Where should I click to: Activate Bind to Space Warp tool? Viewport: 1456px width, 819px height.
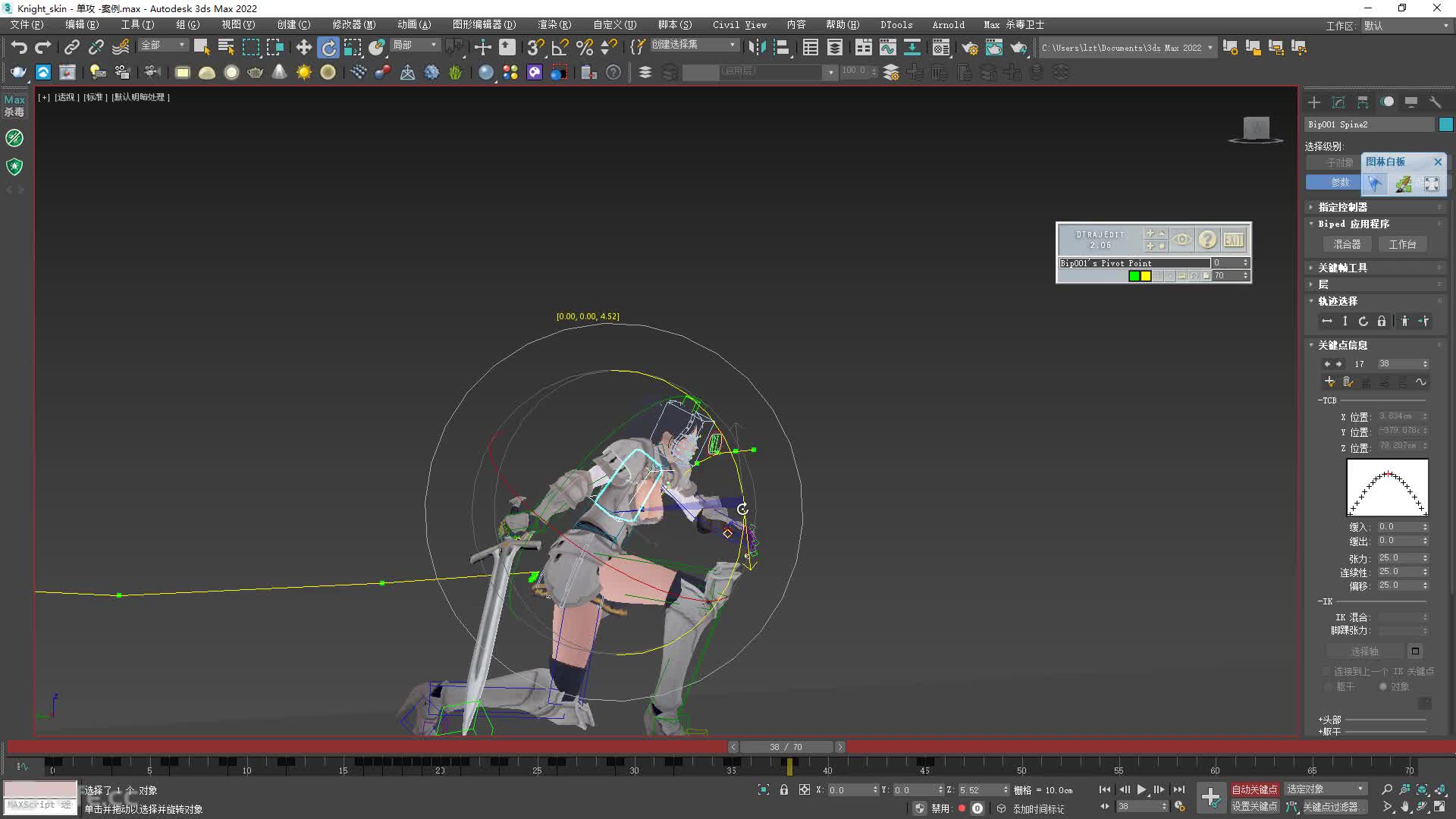click(x=121, y=47)
